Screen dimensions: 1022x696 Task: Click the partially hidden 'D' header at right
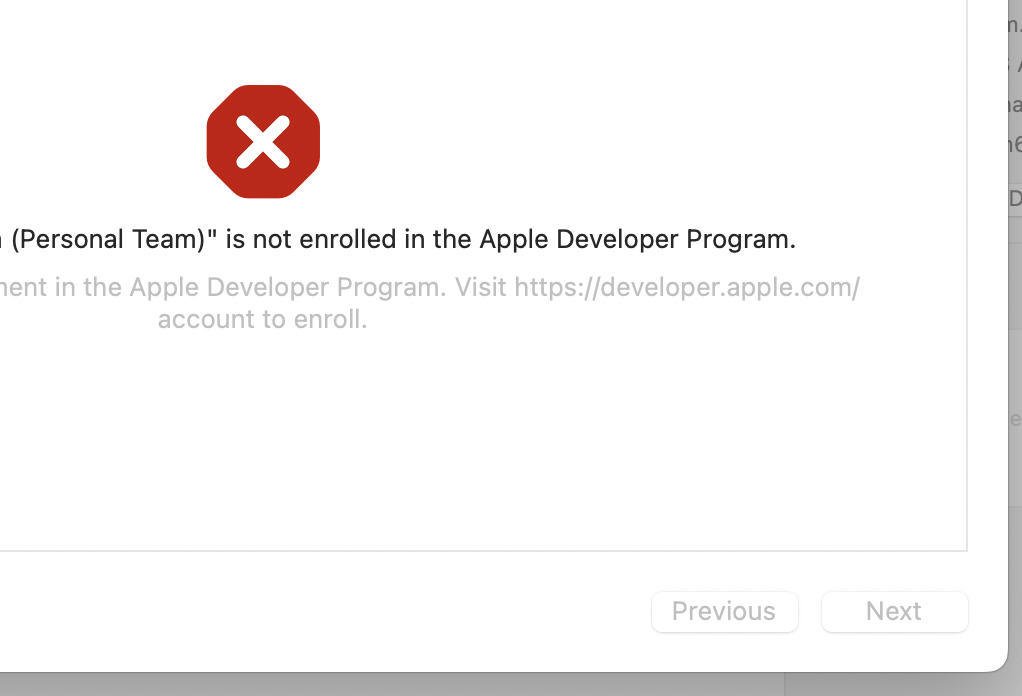tap(1015, 199)
